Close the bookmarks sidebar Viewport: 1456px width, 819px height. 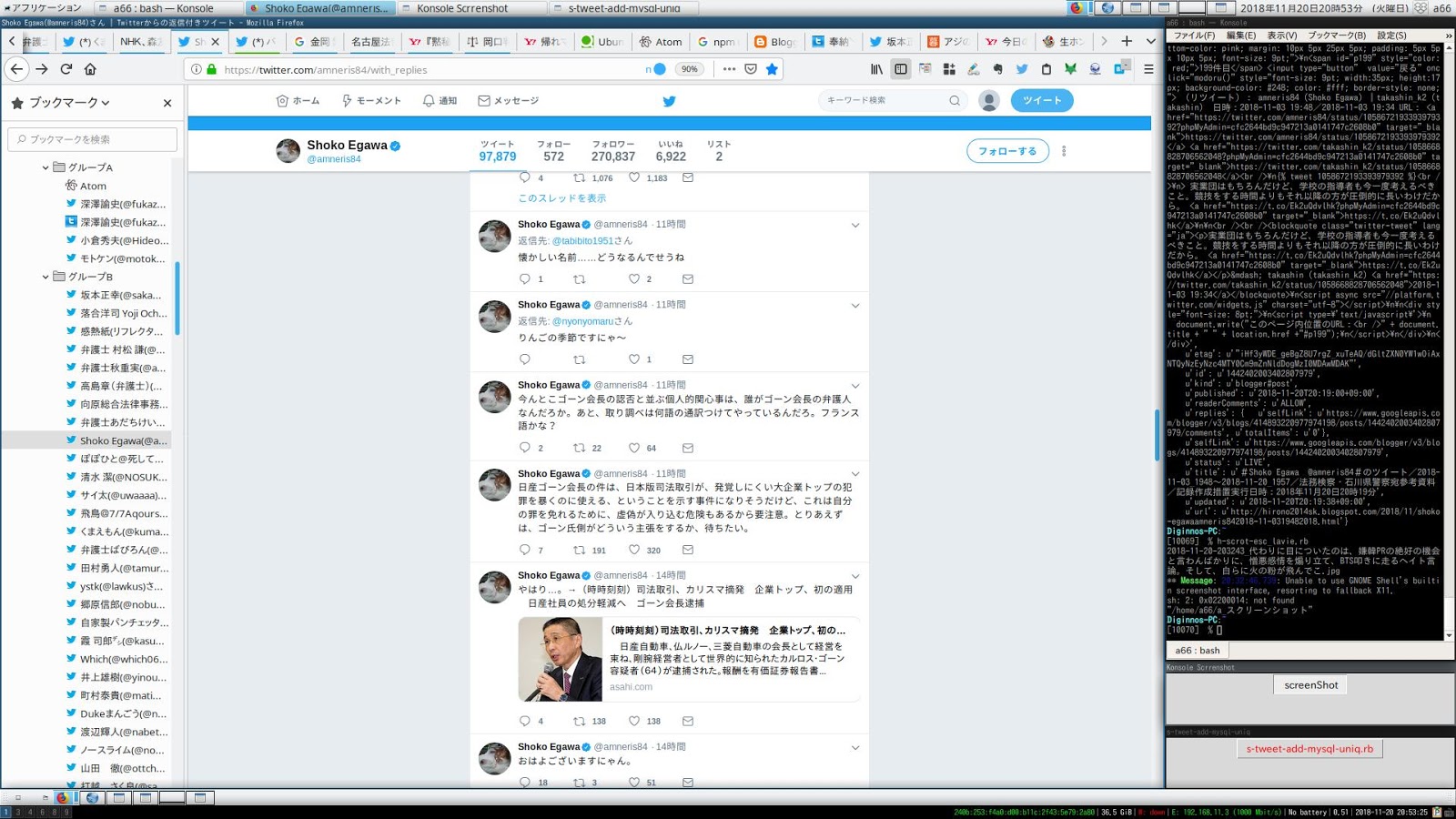(x=167, y=103)
